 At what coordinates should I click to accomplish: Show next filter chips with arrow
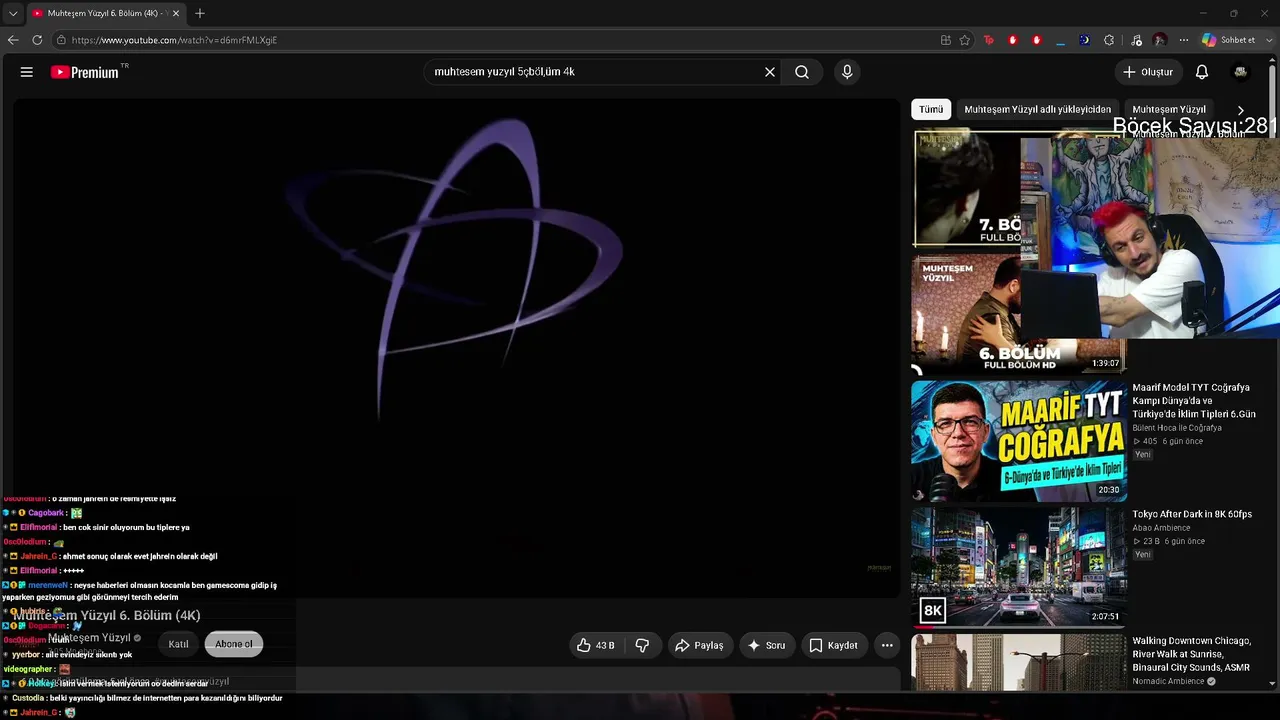pos(1241,110)
